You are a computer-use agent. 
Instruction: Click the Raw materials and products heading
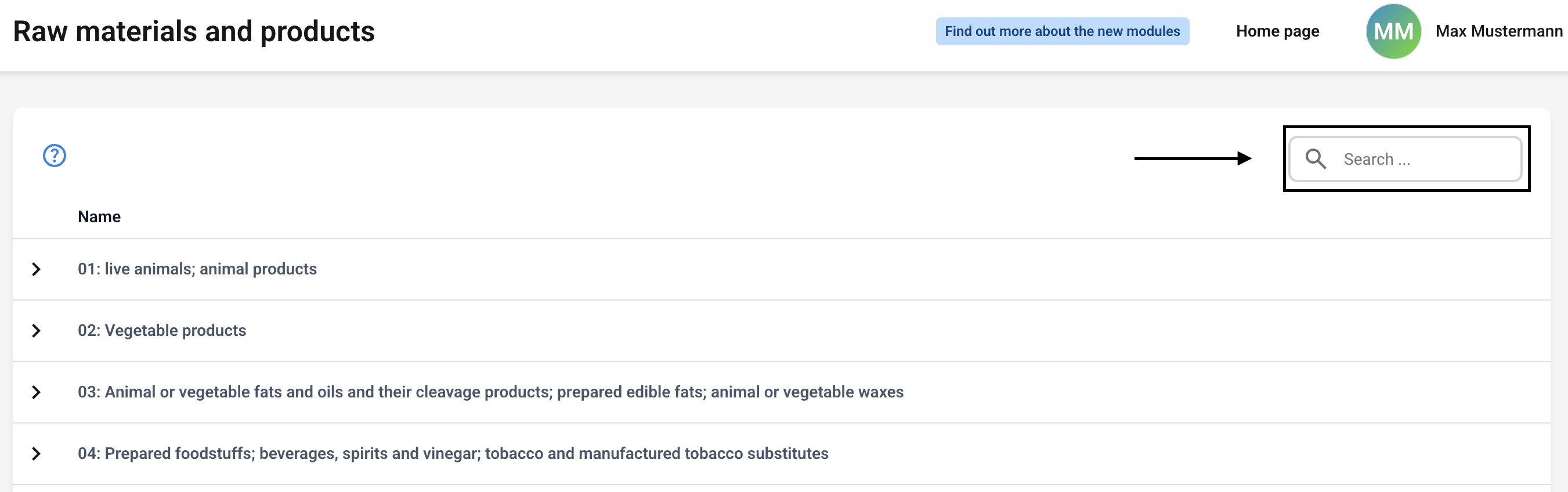194,32
